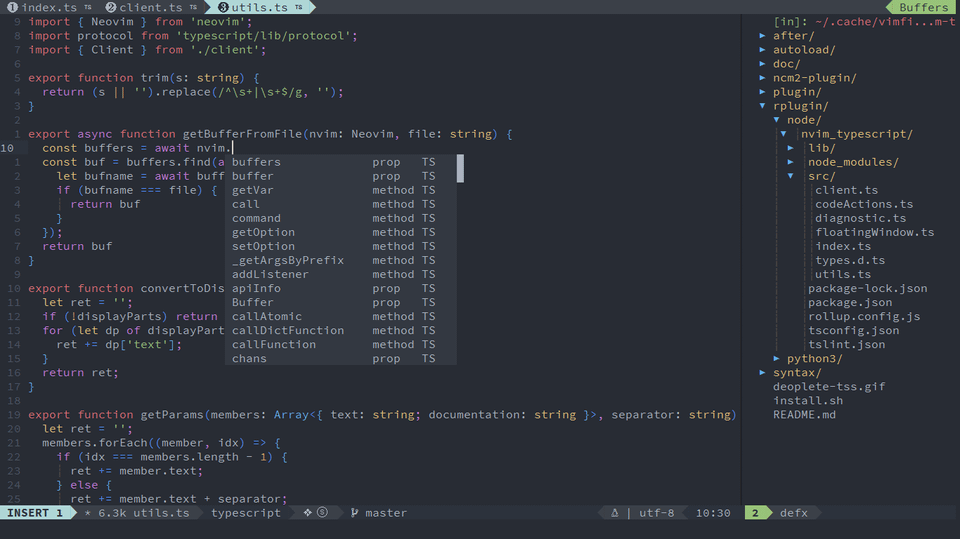Click the circled S icon in statusline
Viewport: 960px width, 539px height.
click(x=322, y=513)
